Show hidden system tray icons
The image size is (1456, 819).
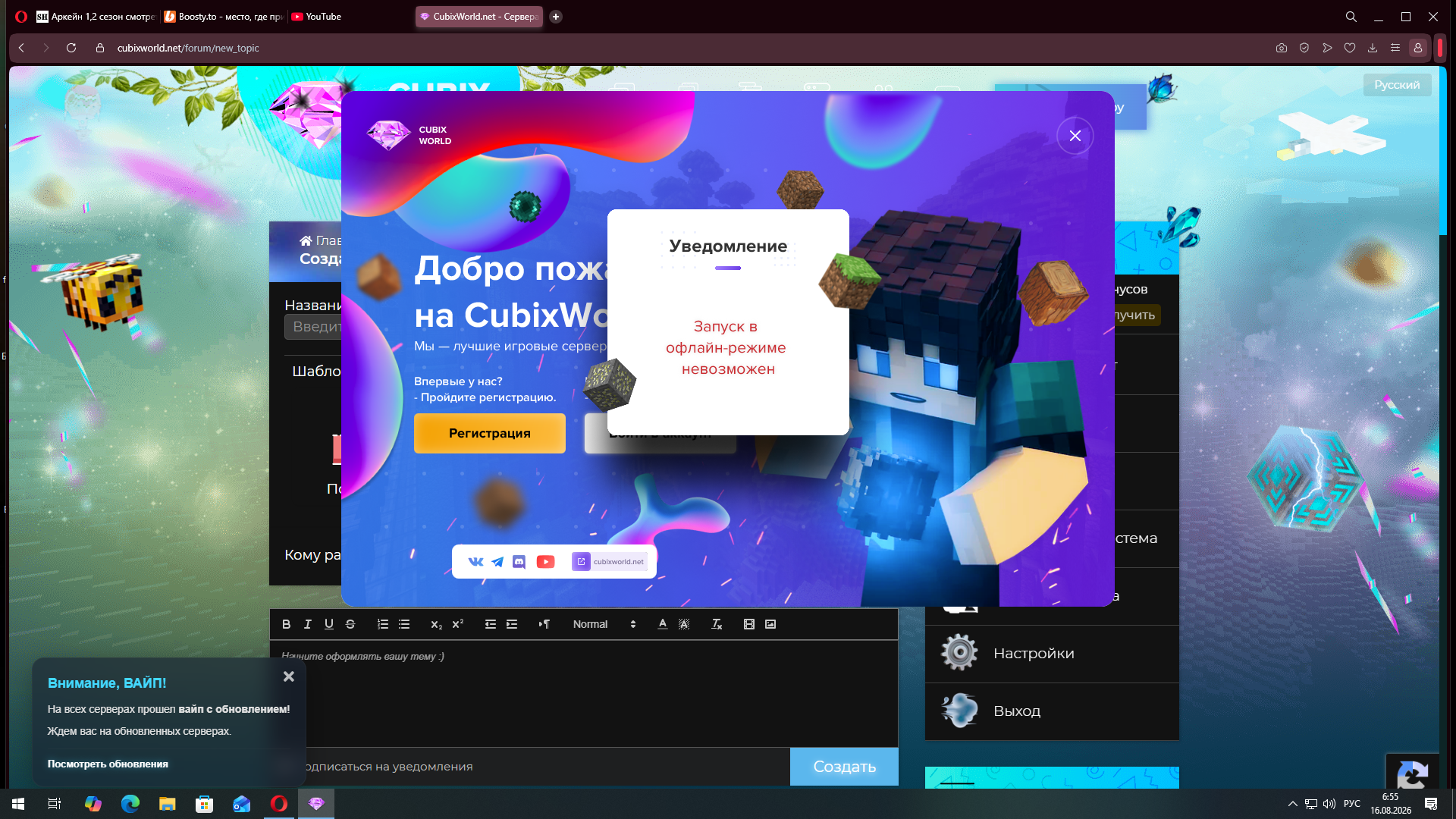(1293, 804)
